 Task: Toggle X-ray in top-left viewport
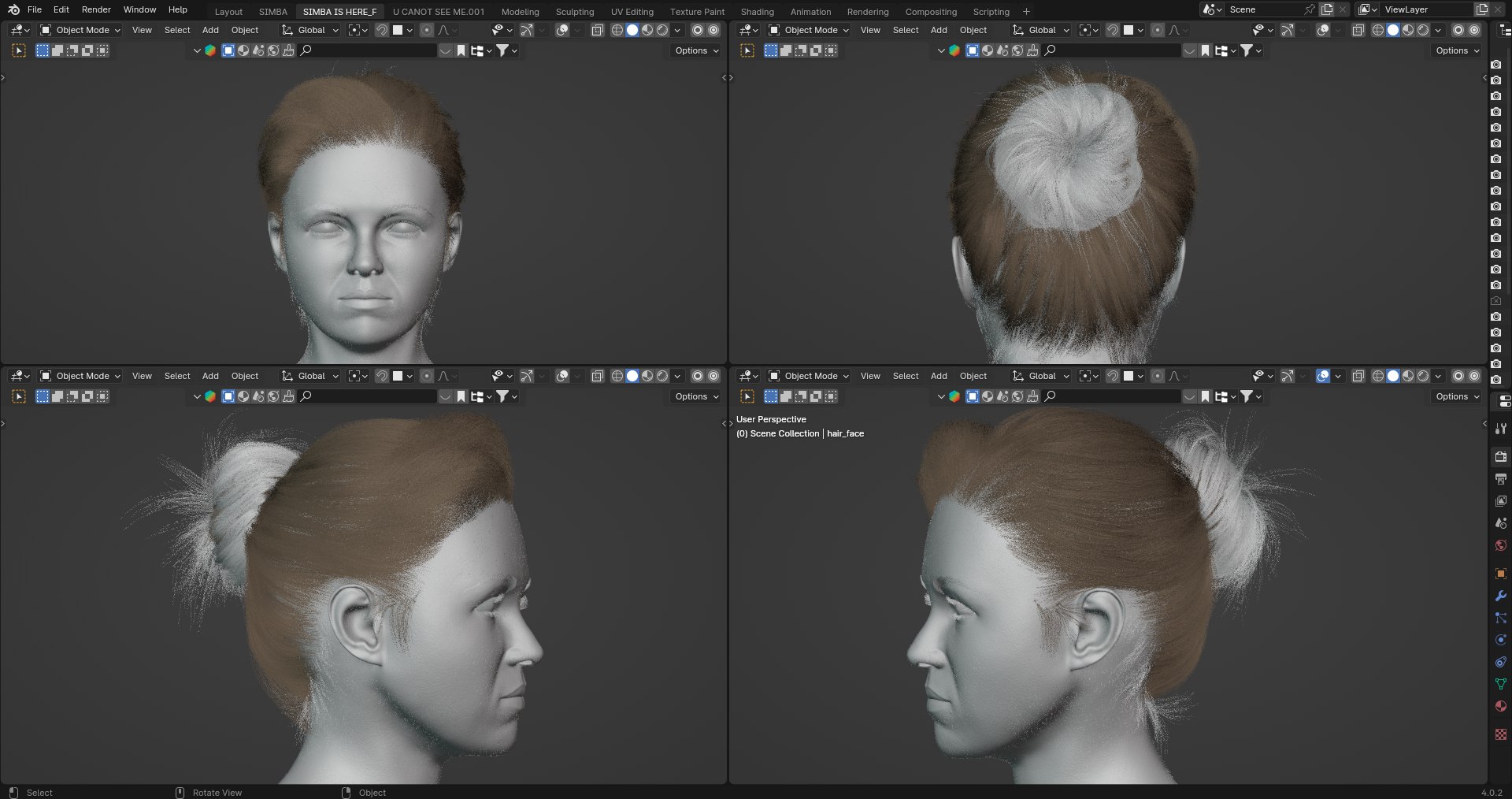597,30
